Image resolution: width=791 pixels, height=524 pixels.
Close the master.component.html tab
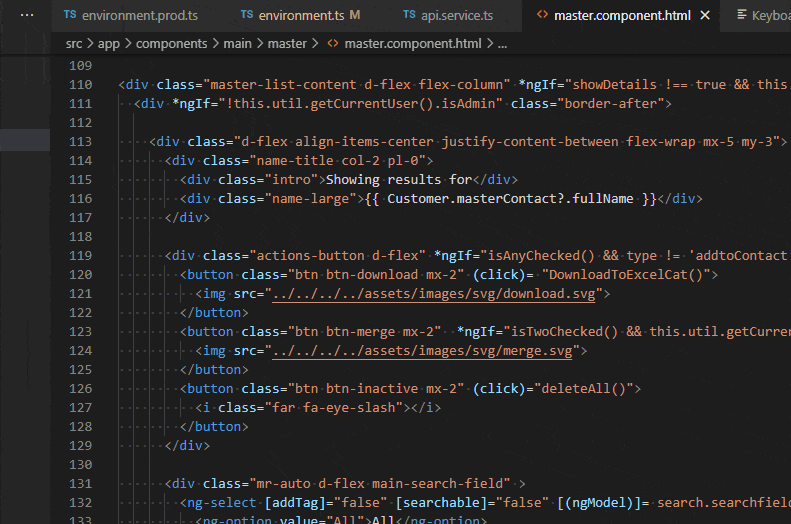(x=705, y=16)
